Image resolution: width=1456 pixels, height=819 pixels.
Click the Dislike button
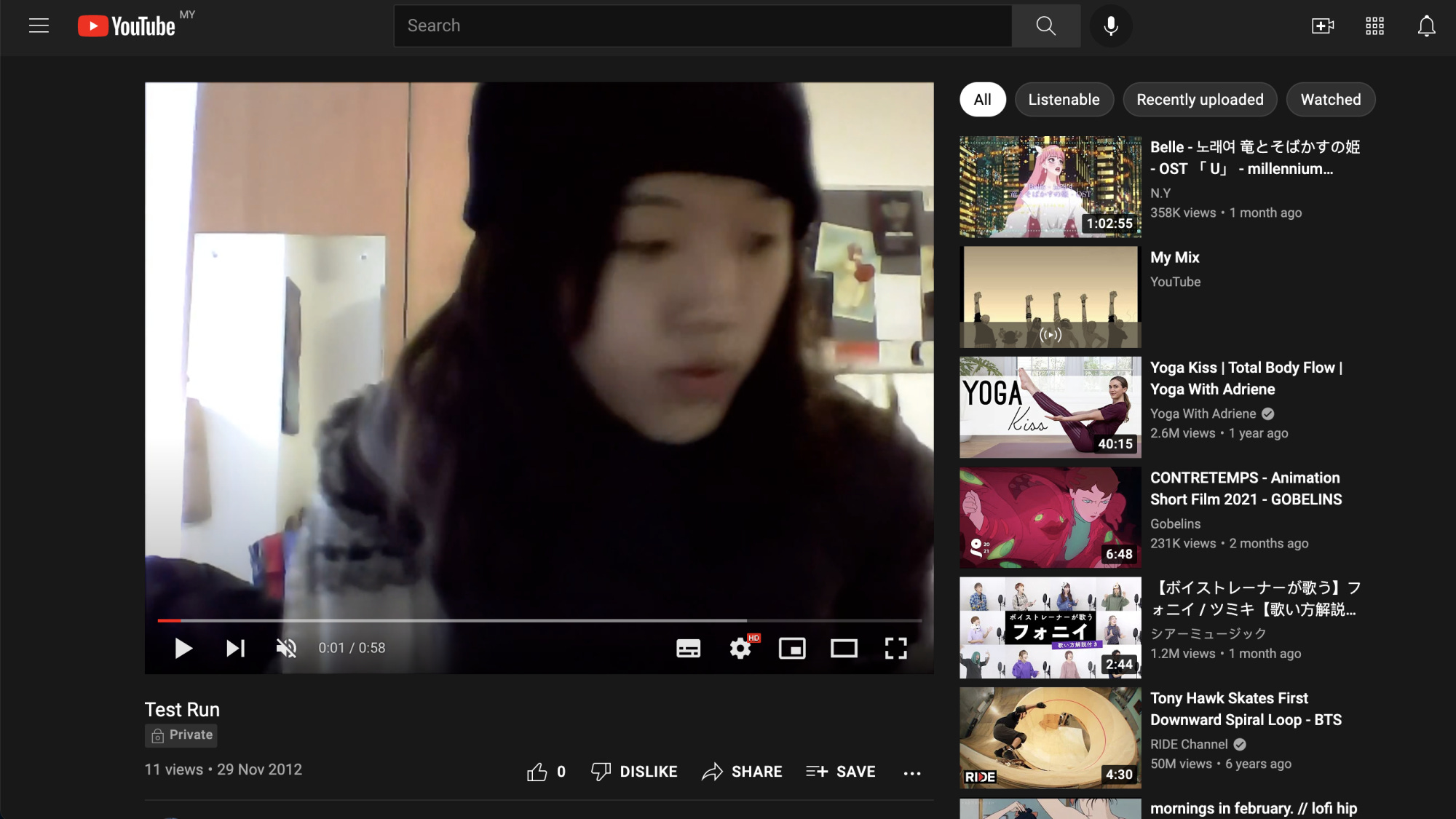pos(634,772)
